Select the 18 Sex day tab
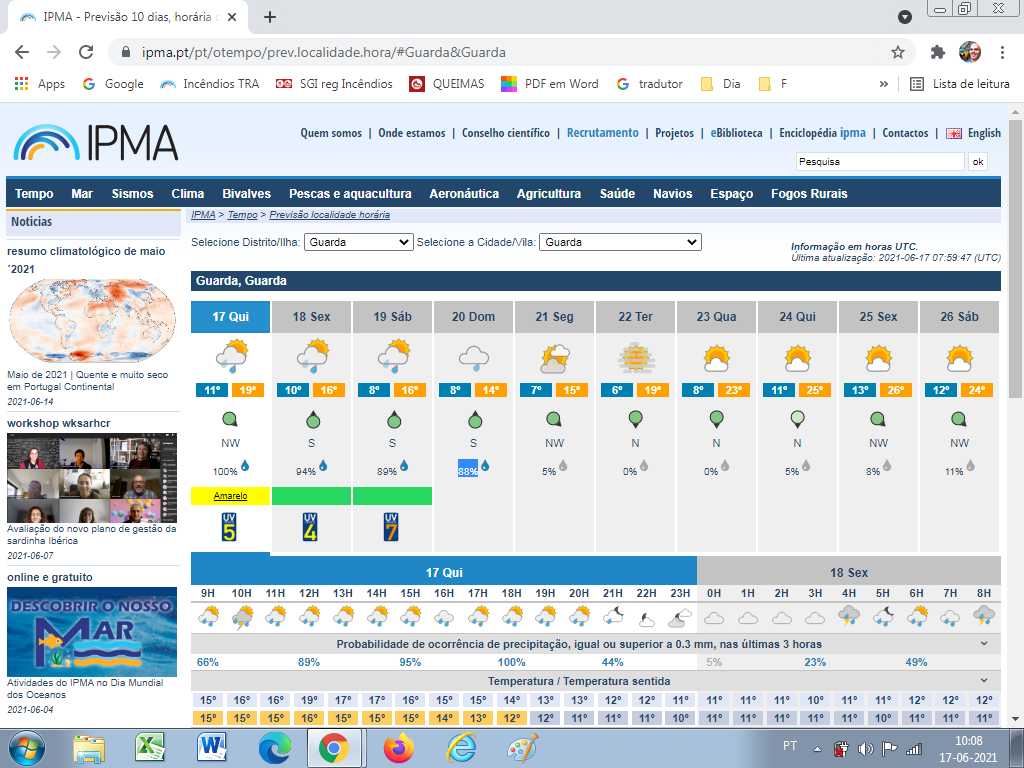The height and width of the screenshot is (768, 1024). coord(312,317)
